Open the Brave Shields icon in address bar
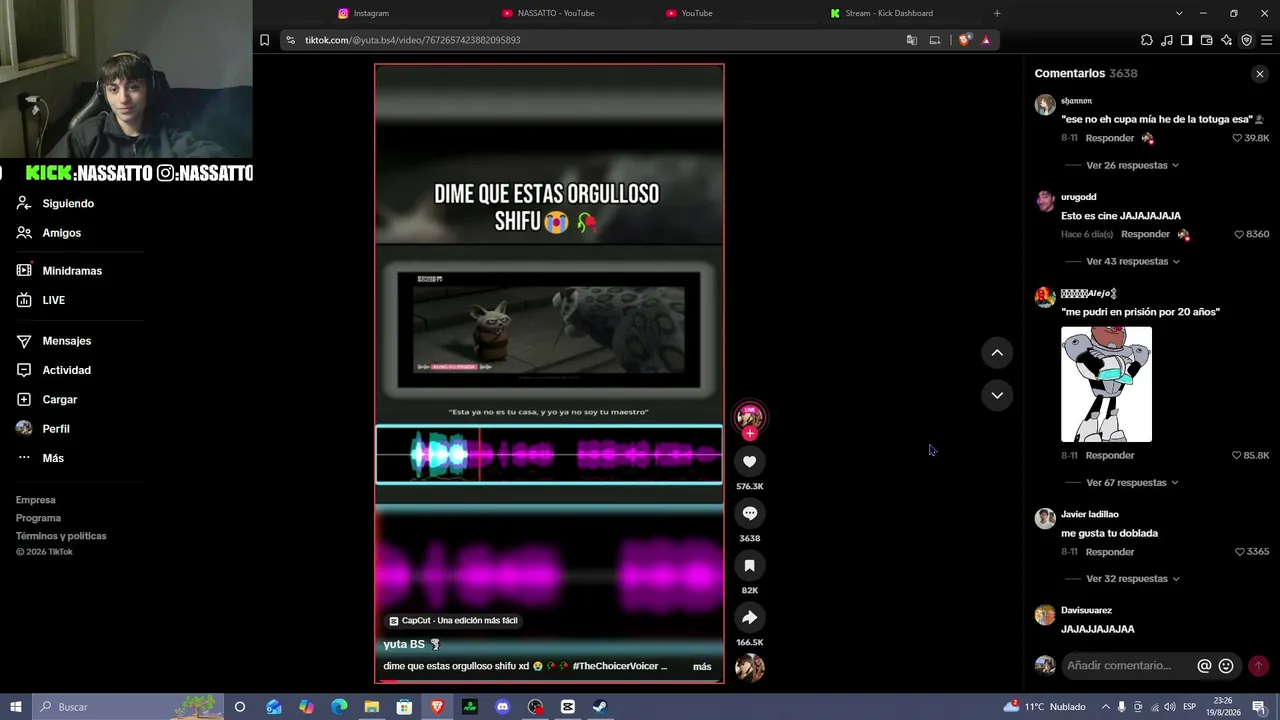 point(964,40)
